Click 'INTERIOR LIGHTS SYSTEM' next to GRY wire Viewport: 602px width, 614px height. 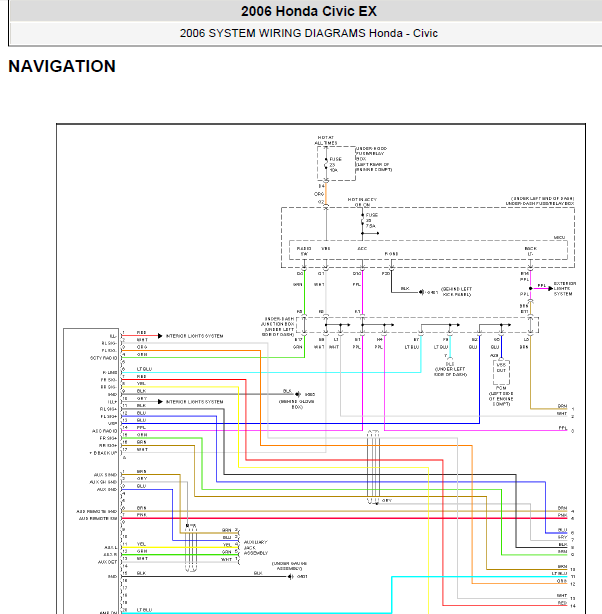pyautogui.click(x=194, y=402)
